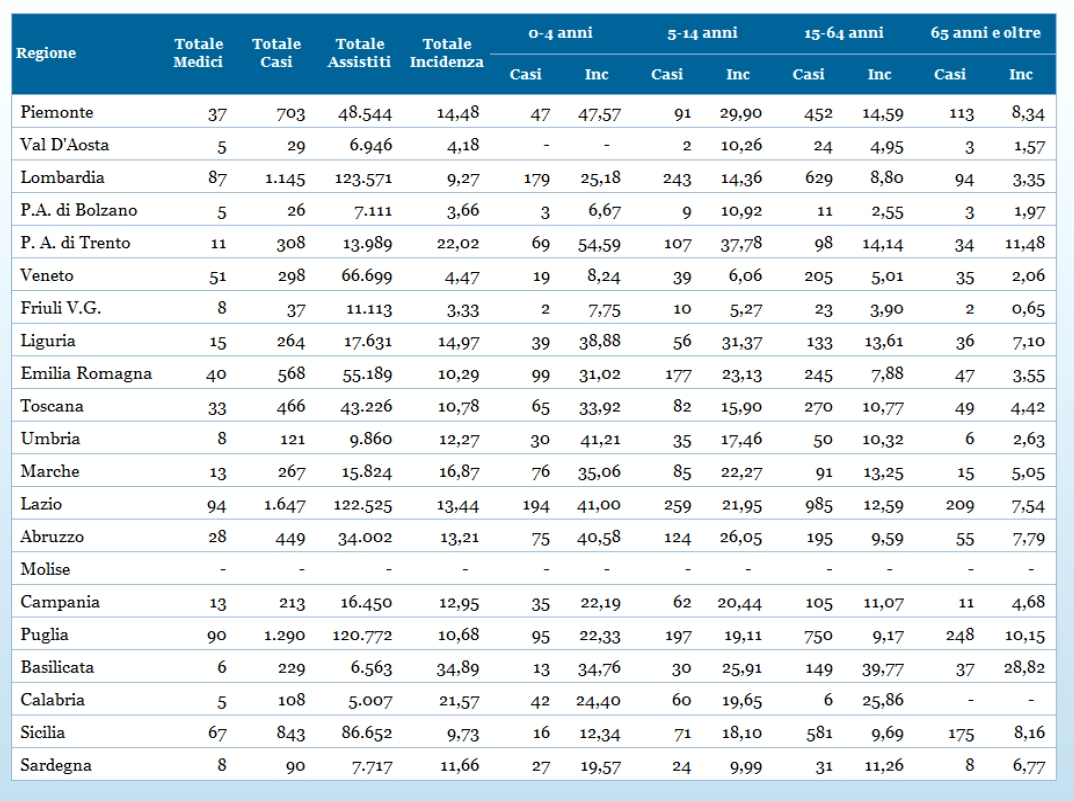Click the Lazio region name
The height and width of the screenshot is (801, 1074).
coord(41,504)
